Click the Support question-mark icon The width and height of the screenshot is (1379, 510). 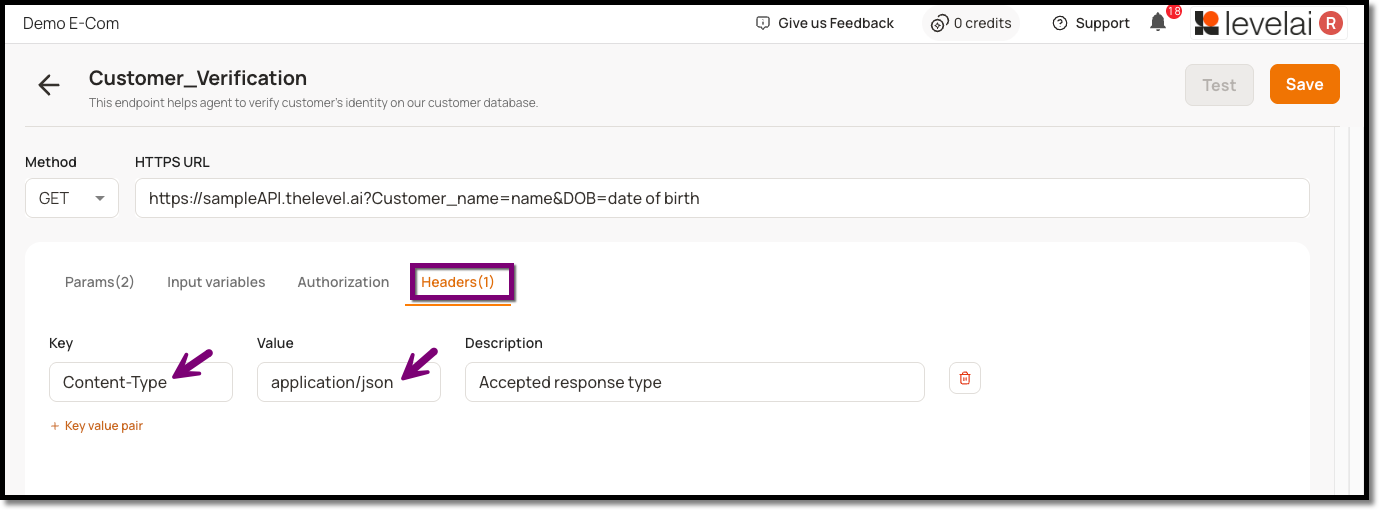coord(1060,23)
